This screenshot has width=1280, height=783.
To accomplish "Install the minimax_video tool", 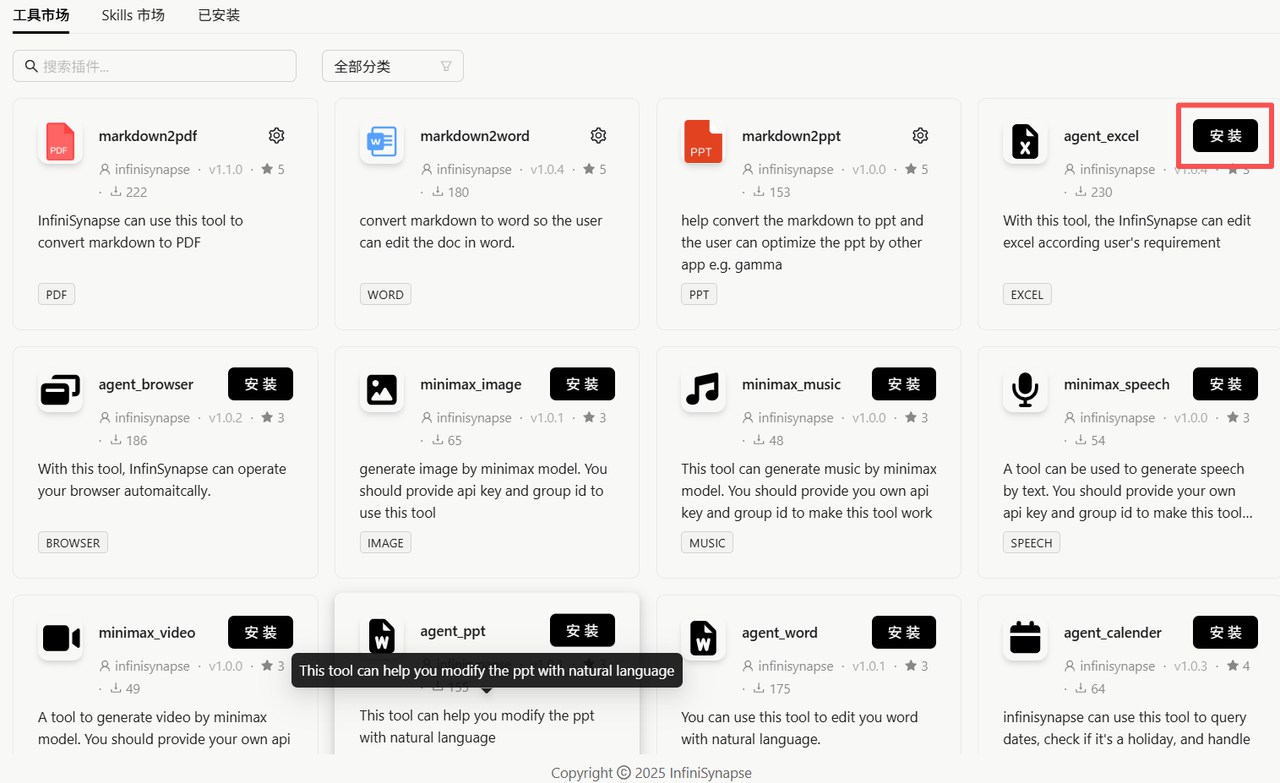I will [260, 632].
